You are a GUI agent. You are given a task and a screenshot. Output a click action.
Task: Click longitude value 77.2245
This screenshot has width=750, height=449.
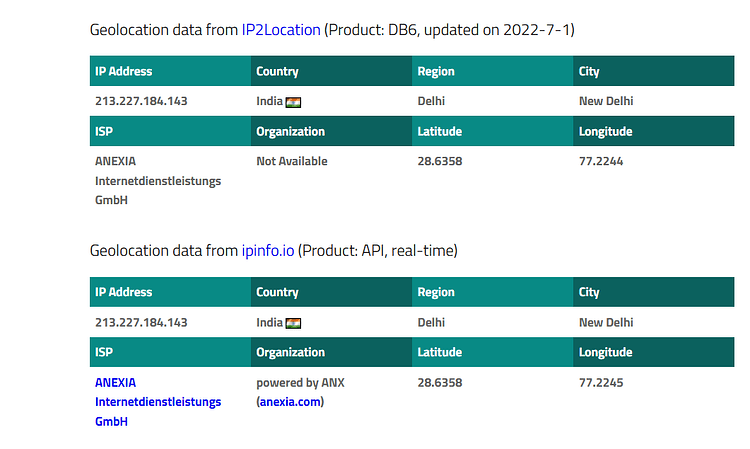pos(601,383)
